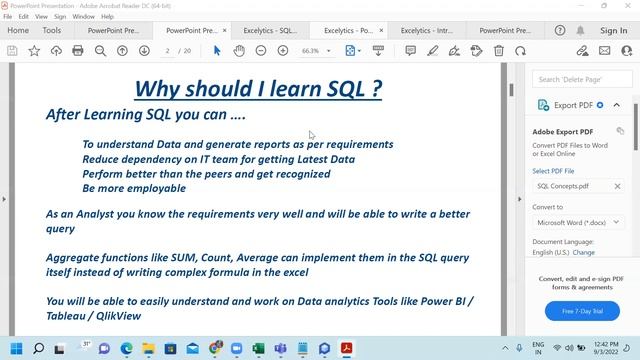Open the zoom percentage dropdown

point(329,51)
